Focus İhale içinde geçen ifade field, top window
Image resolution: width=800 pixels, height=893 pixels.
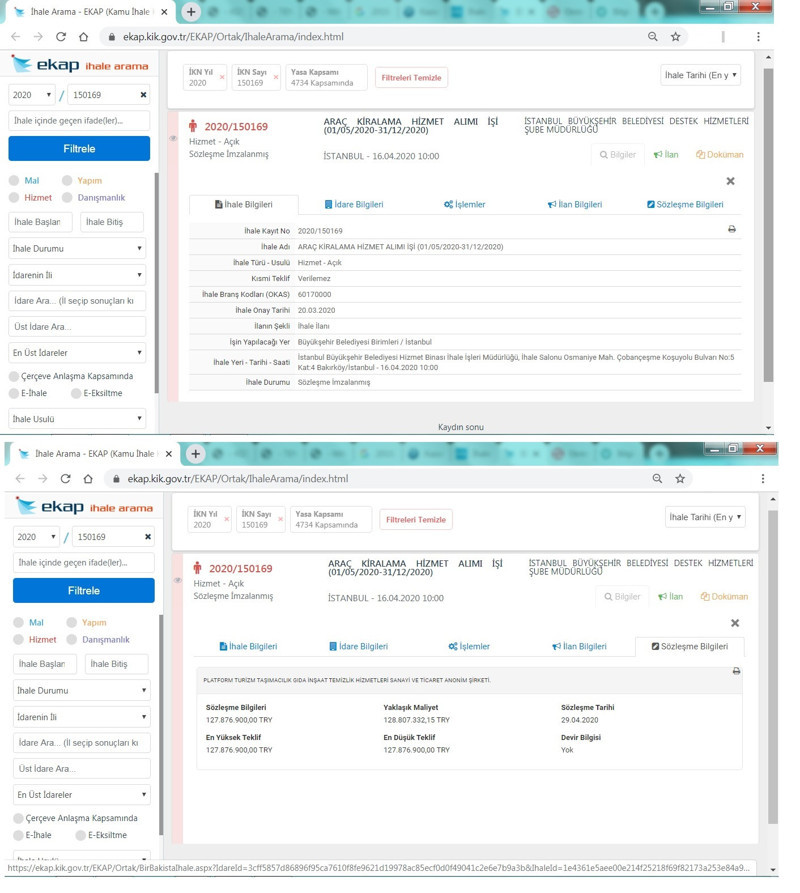coord(79,121)
